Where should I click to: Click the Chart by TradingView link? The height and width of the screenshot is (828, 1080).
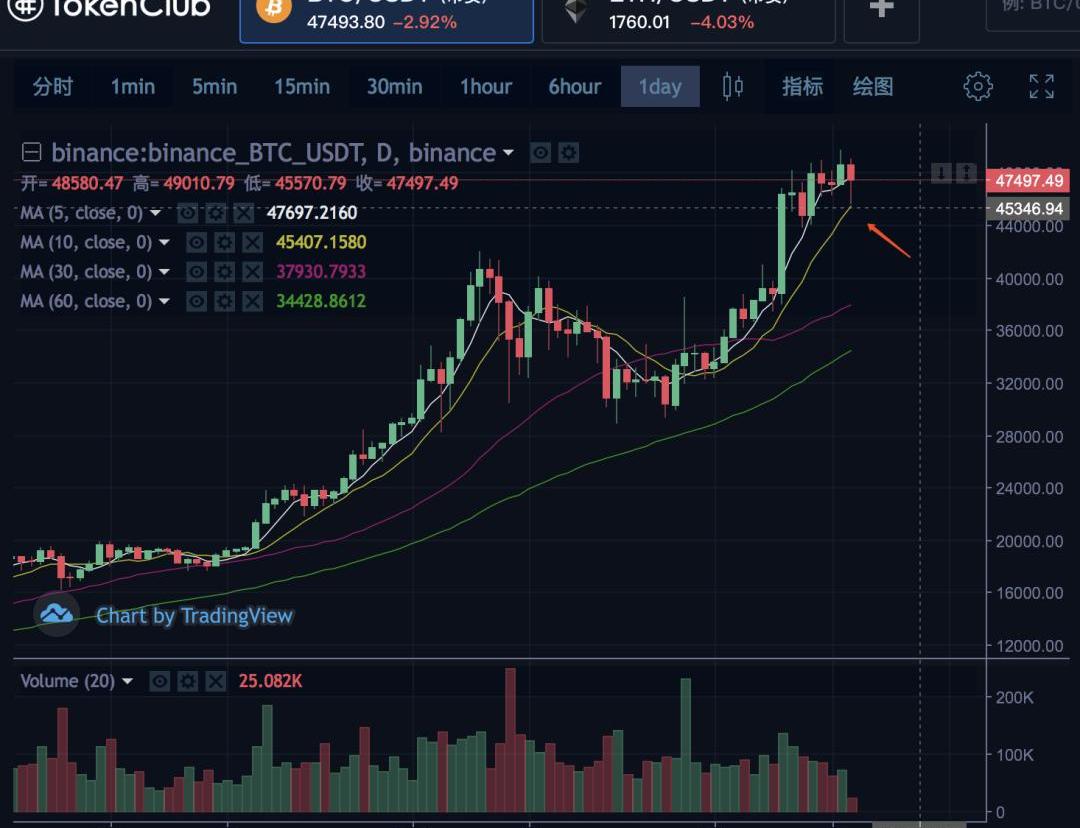click(194, 615)
